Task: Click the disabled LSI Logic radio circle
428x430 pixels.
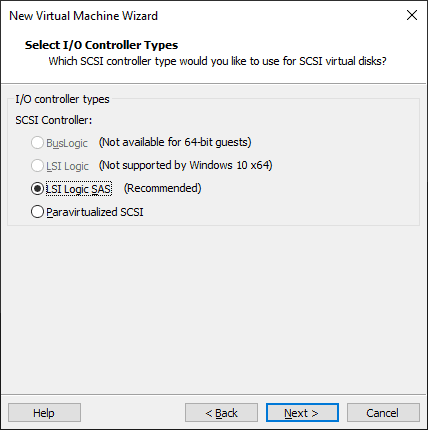Action: [x=37, y=166]
